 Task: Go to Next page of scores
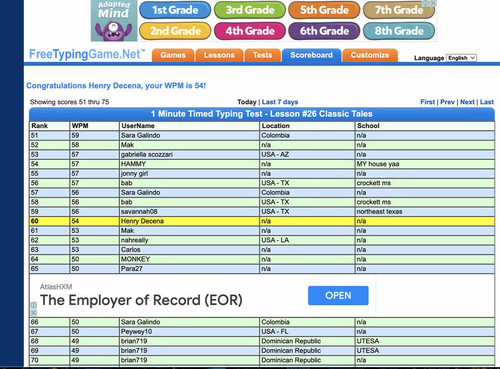coord(467,102)
